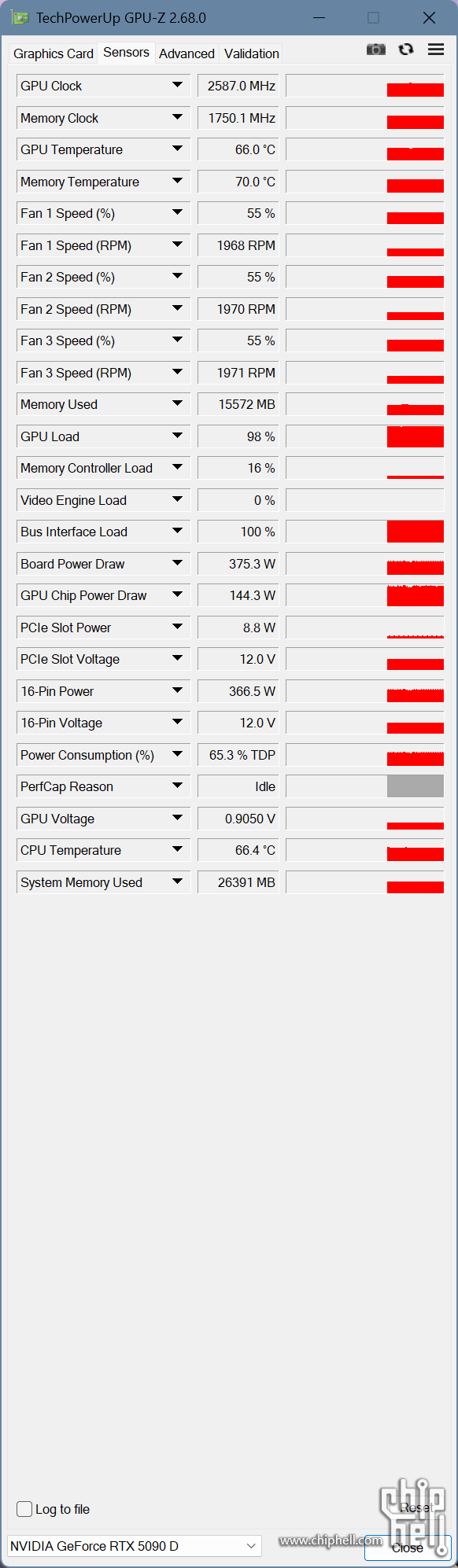
Task: Open the GPU Temperature dropdown arrow
Action: (177, 149)
